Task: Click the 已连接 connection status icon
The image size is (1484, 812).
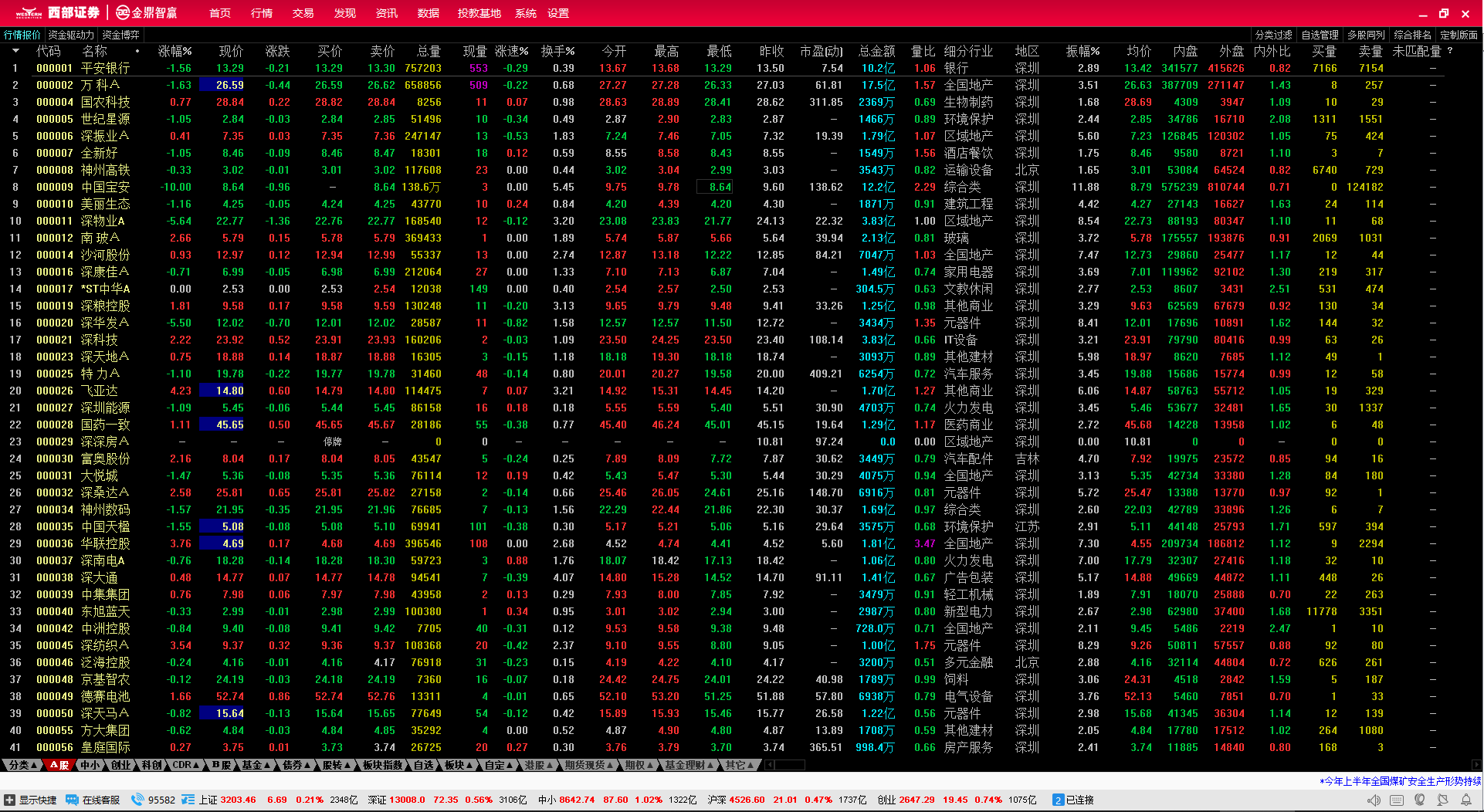Action: 1058,800
